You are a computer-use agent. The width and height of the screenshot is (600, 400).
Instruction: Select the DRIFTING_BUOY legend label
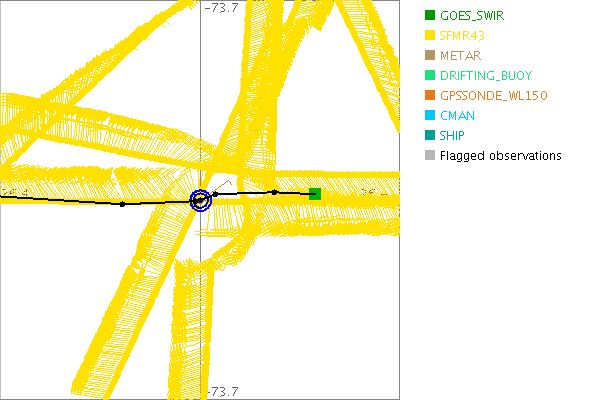point(486,76)
